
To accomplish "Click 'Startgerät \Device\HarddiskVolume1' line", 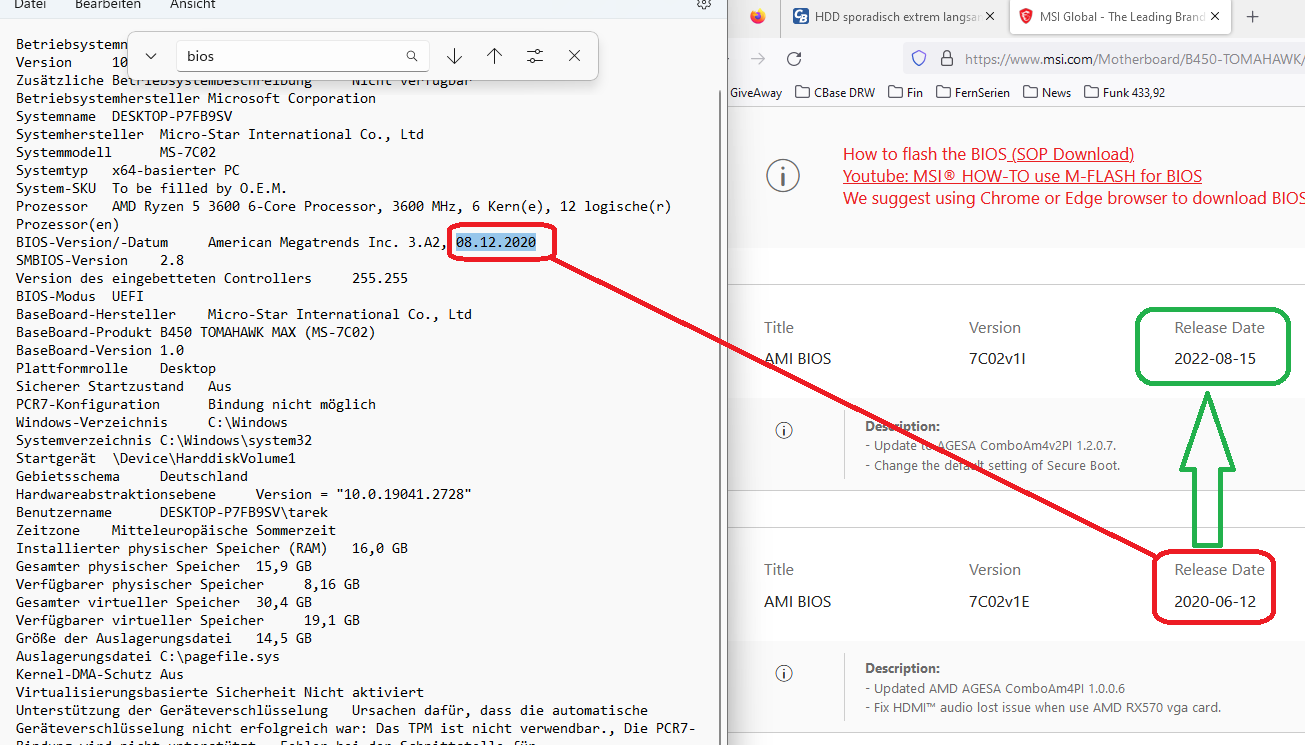I will pos(156,458).
